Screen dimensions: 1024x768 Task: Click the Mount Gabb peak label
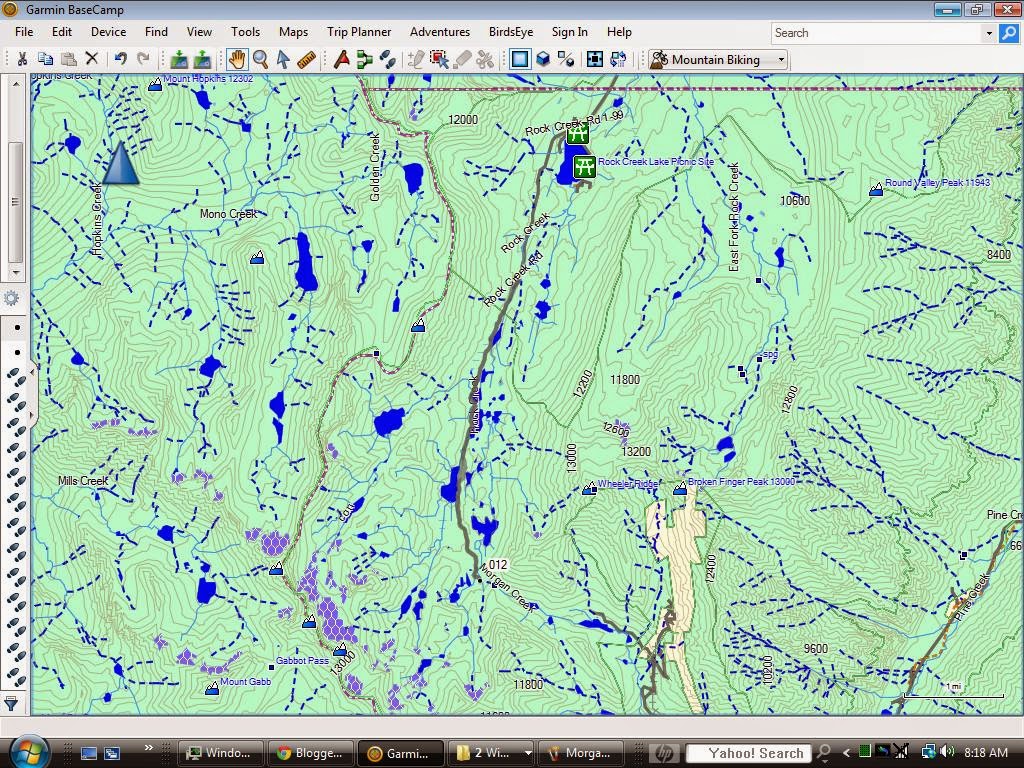click(246, 681)
